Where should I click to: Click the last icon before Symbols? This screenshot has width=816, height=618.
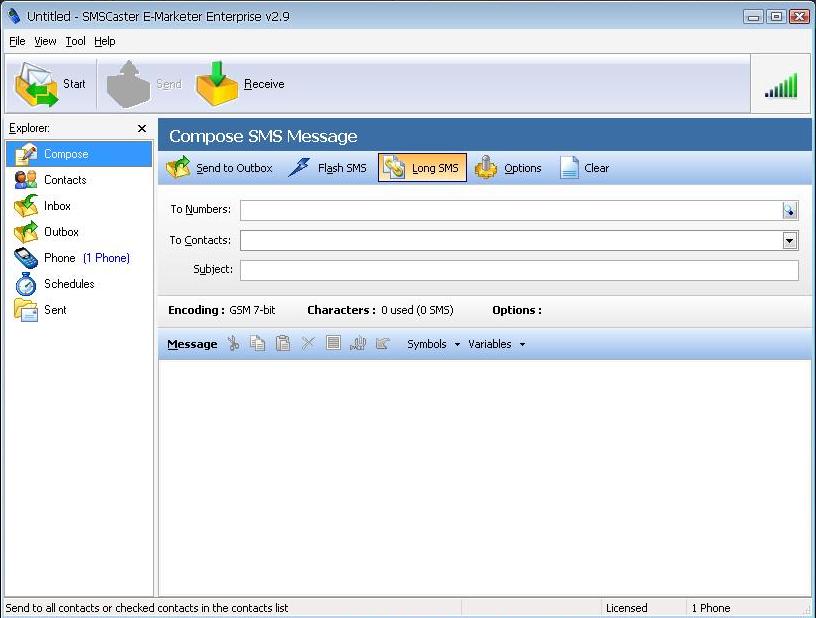tap(382, 343)
